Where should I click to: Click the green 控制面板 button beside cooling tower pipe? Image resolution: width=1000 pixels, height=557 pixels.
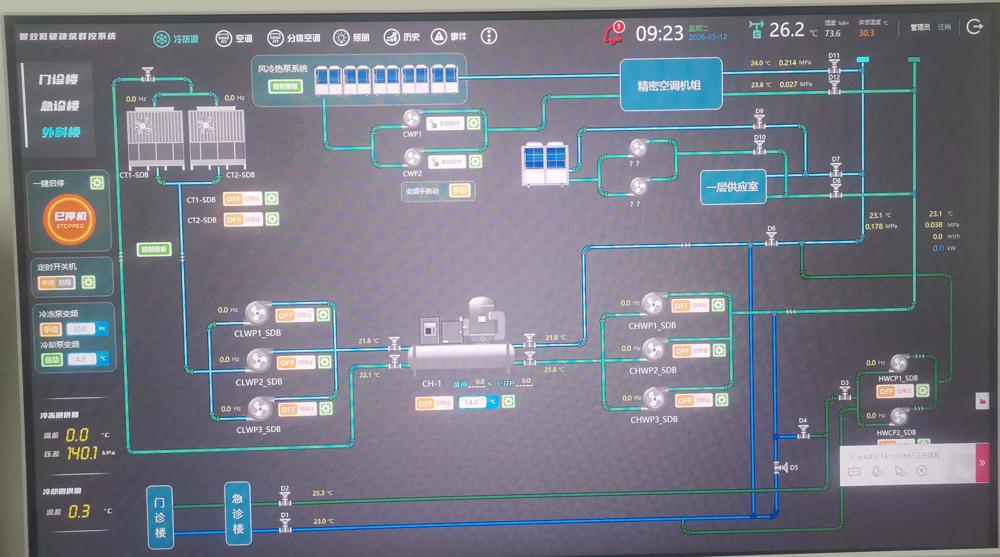click(x=154, y=249)
